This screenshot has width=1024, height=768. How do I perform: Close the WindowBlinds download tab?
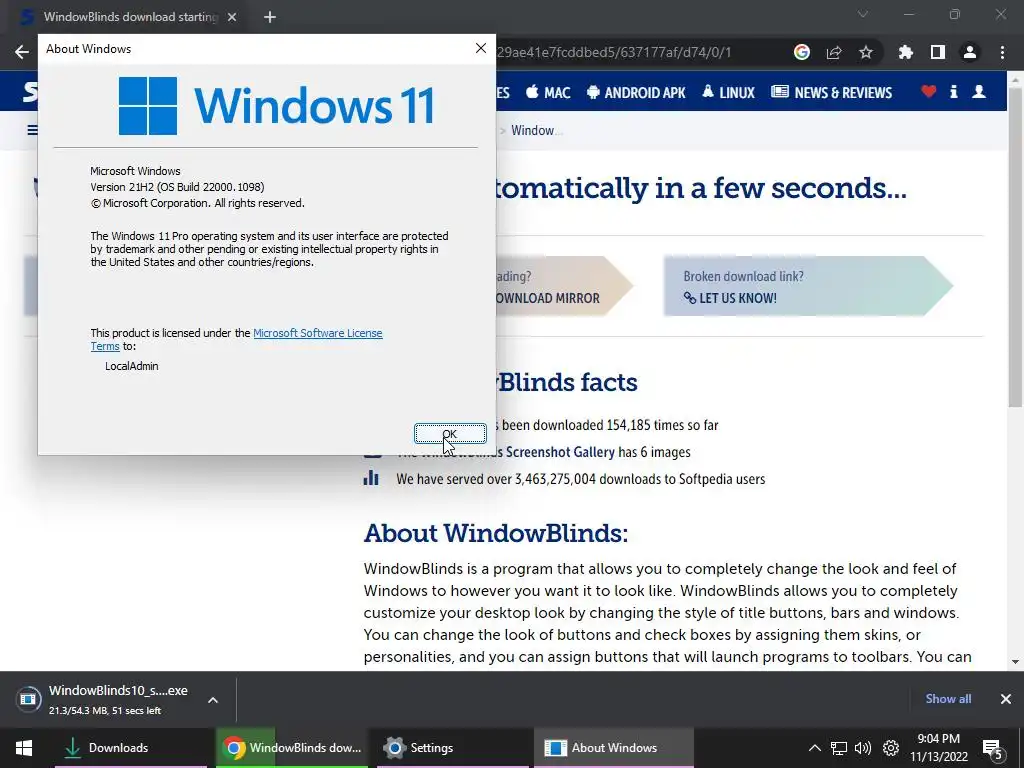pos(232,17)
